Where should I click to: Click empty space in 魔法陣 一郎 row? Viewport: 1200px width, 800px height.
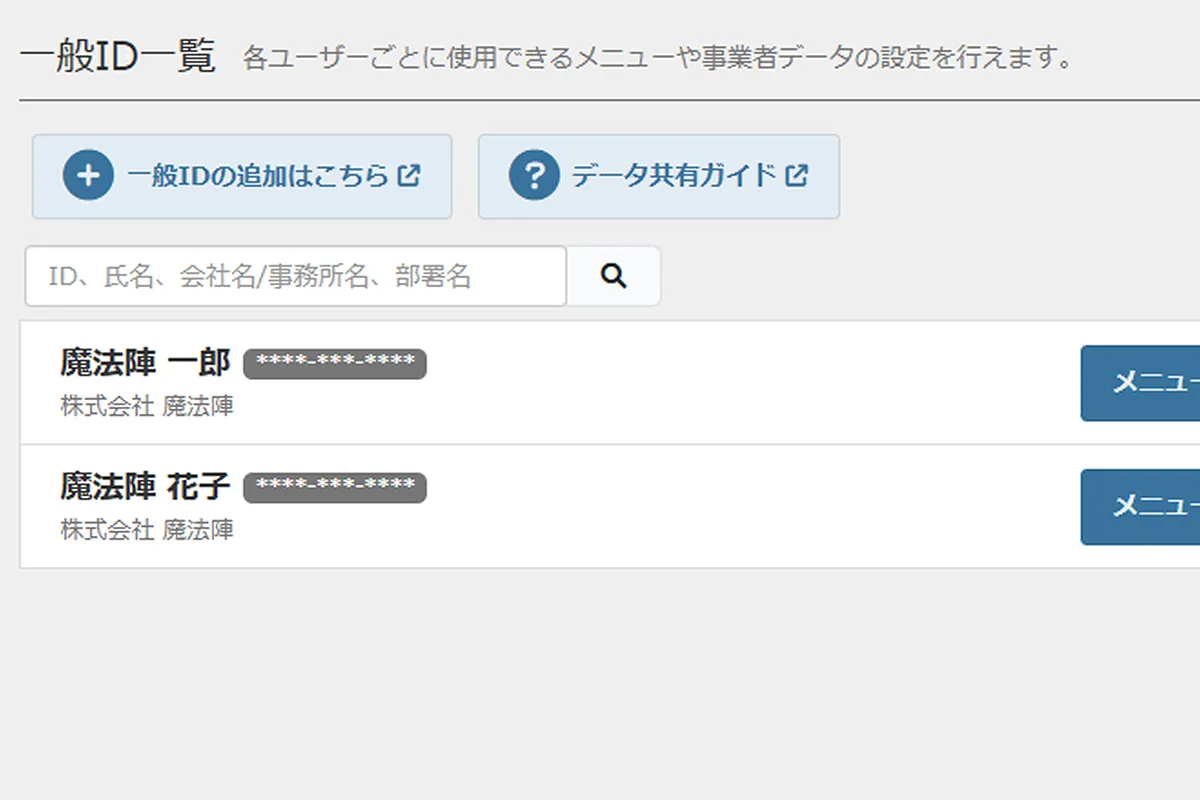pyautogui.click(x=750, y=383)
